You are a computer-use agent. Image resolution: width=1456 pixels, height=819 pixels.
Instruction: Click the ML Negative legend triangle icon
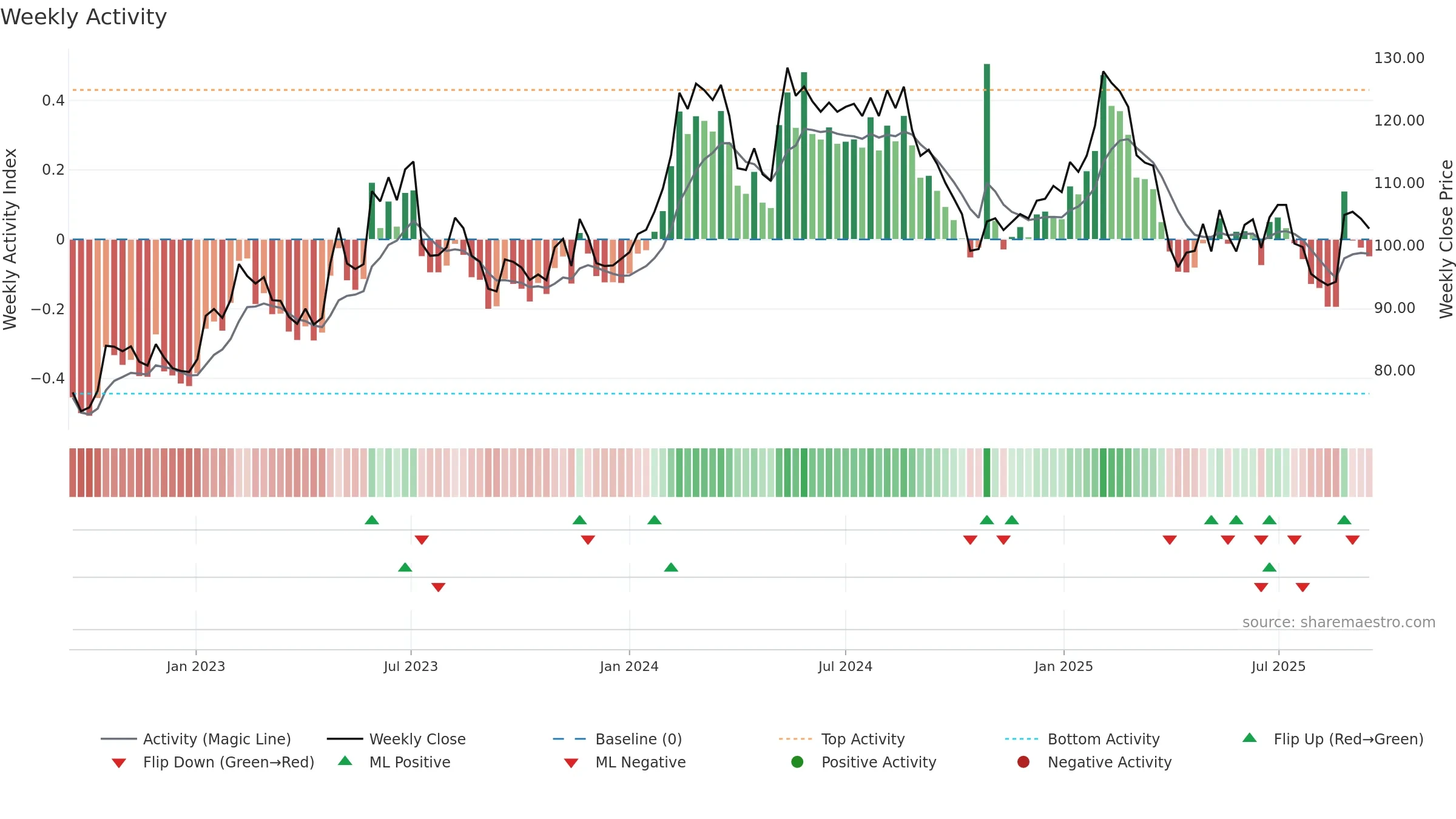click(x=571, y=763)
